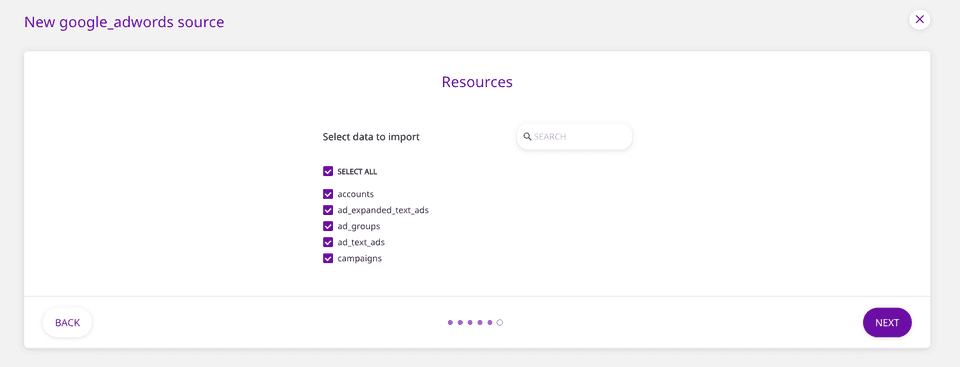Uncheck the SELECT ALL checkbox

(x=328, y=172)
